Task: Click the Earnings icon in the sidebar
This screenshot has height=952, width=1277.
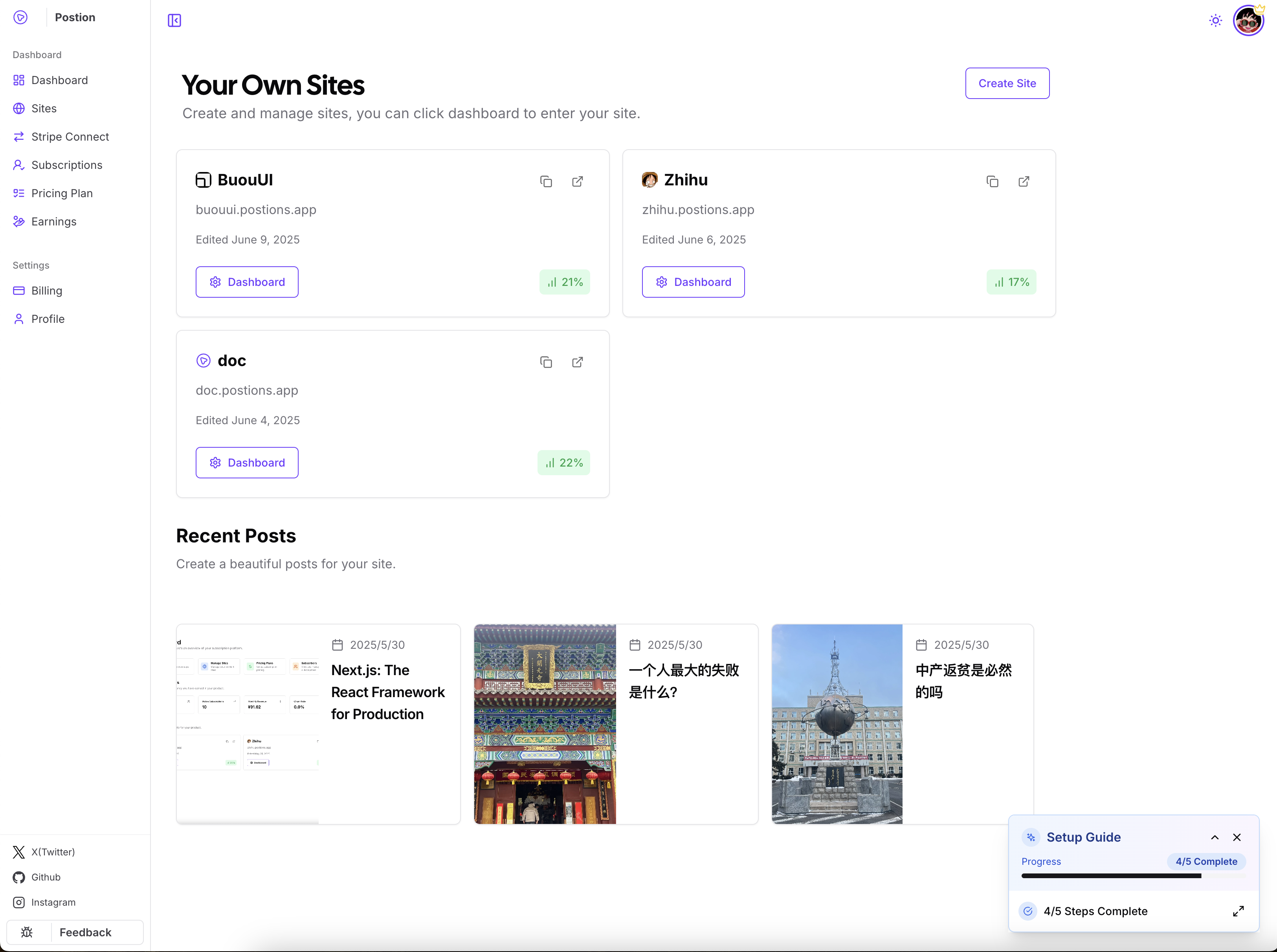Action: tap(18, 221)
